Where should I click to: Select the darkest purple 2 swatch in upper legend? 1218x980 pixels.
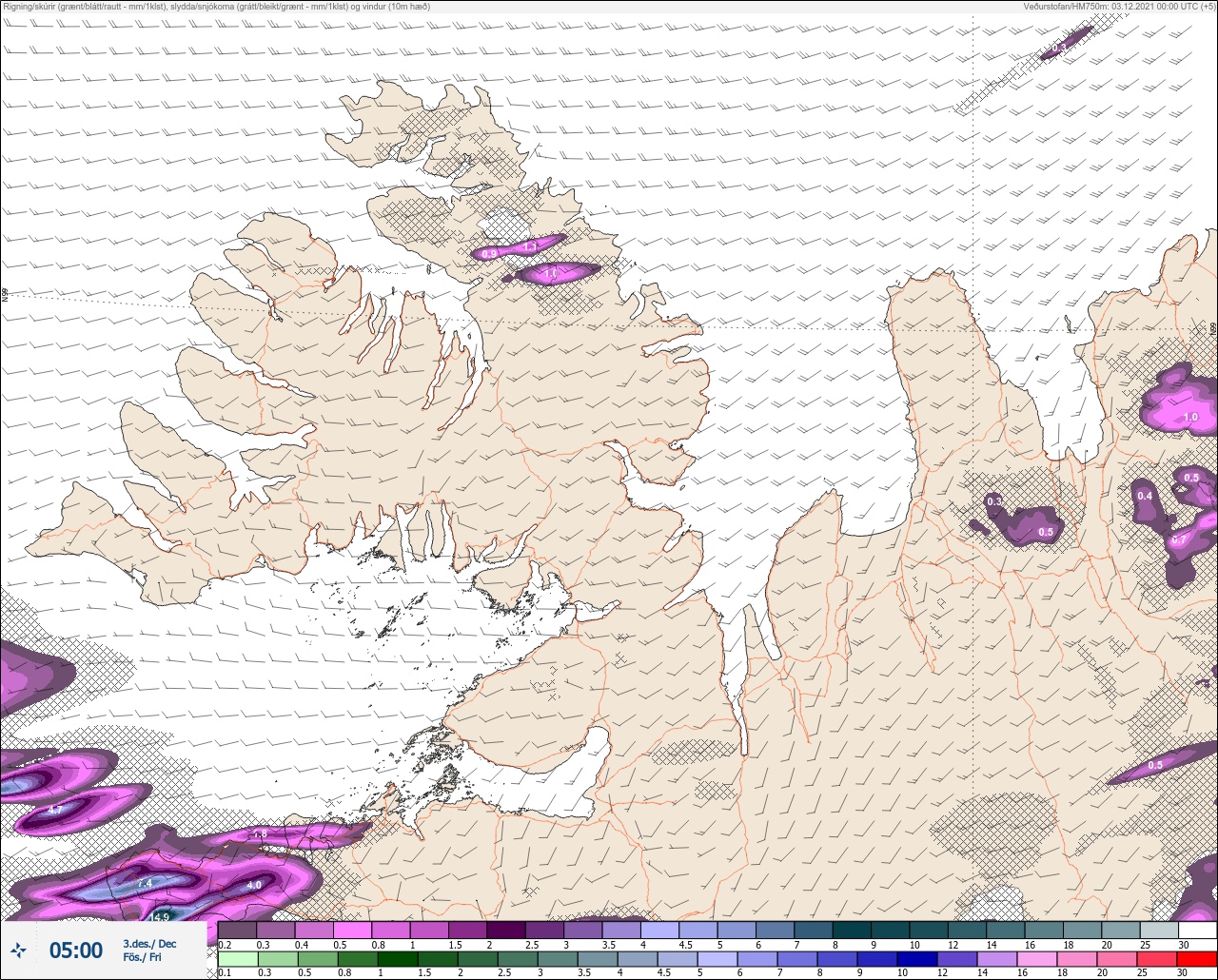505,930
